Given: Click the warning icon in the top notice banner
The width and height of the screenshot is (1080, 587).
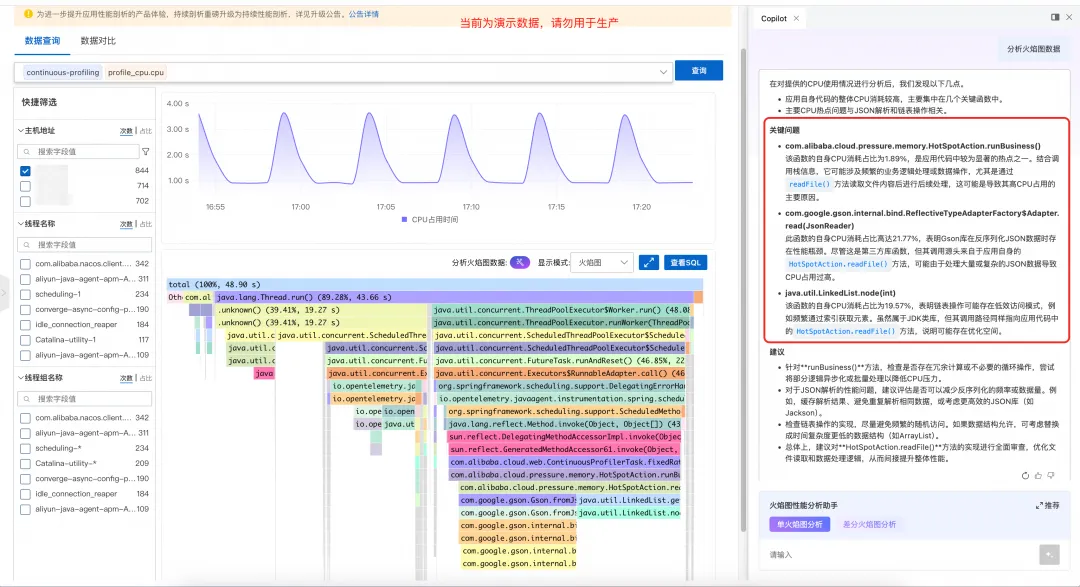Looking at the screenshot, I should point(28,14).
